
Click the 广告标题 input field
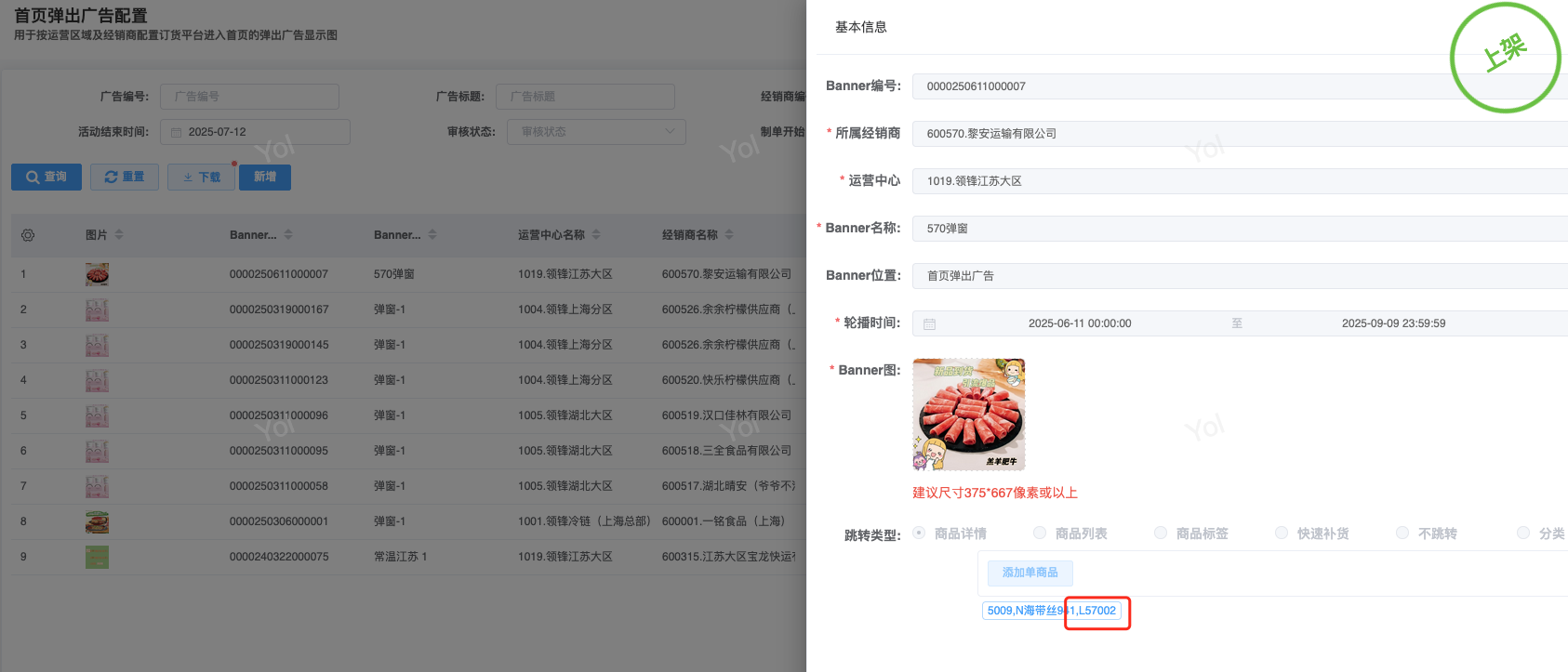point(585,97)
